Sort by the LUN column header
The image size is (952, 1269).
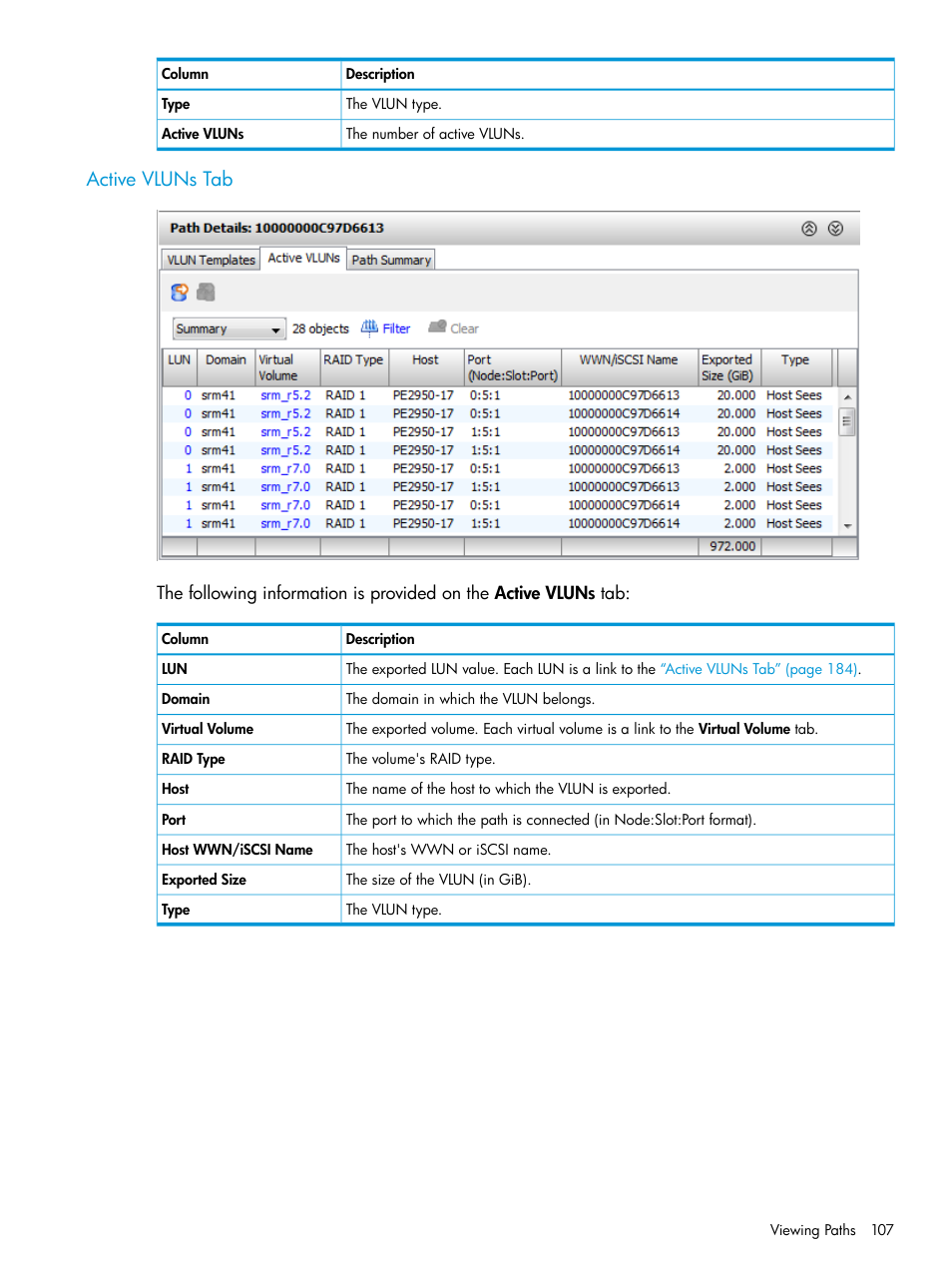(x=180, y=367)
